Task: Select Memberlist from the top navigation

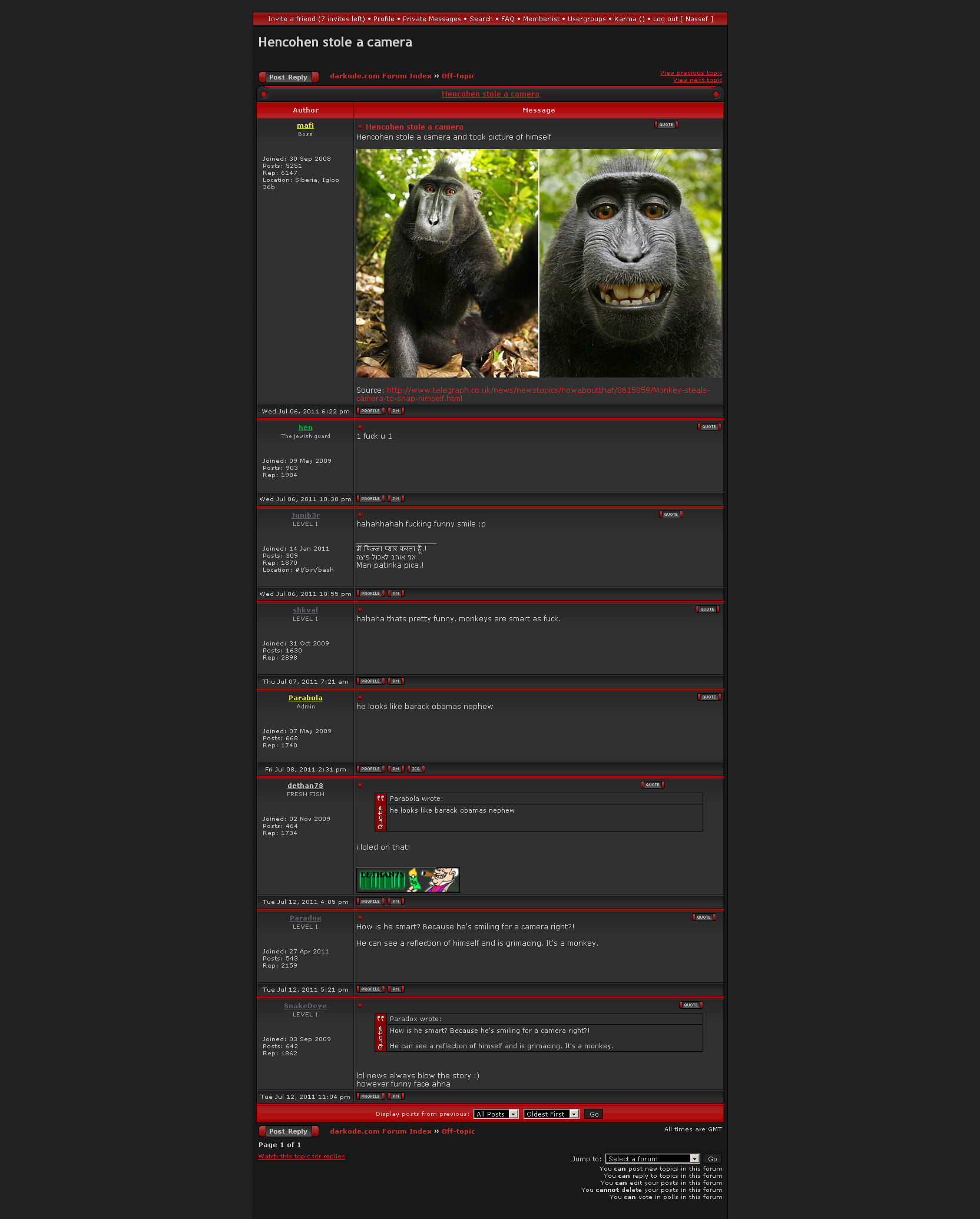Action: click(541, 19)
